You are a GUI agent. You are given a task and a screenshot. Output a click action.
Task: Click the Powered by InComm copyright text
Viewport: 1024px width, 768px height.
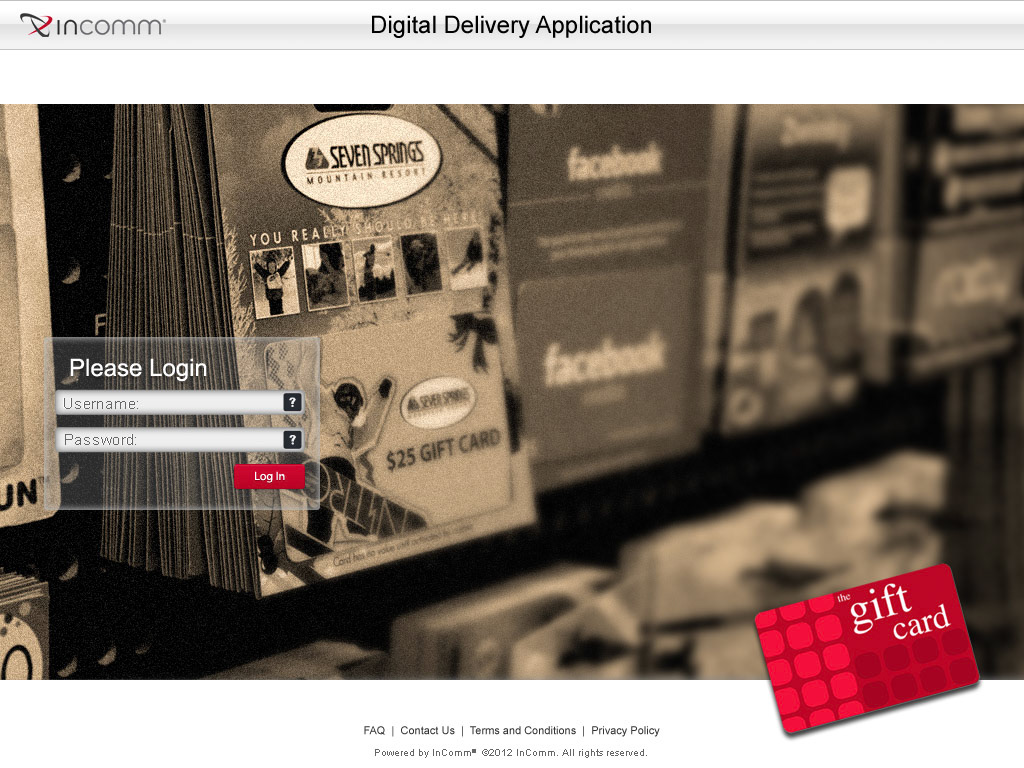(511, 752)
